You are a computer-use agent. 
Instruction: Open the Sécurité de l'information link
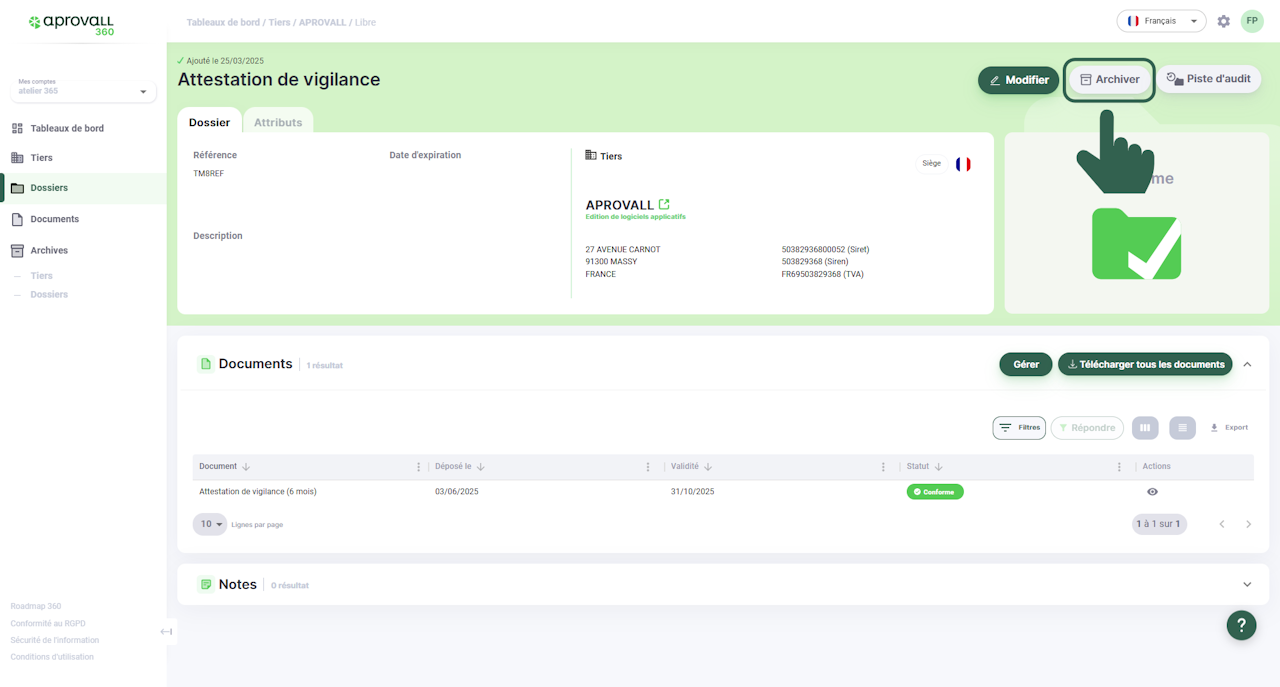tap(55, 640)
